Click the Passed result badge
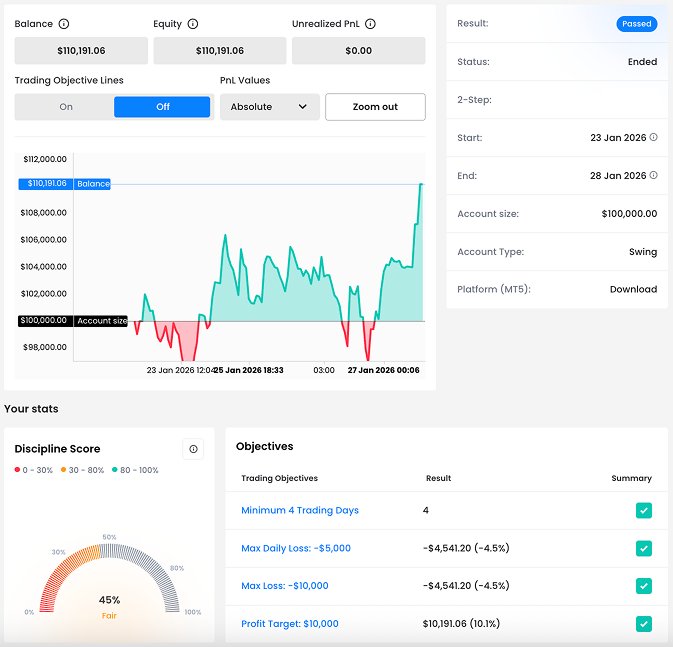Screen dimensions: 673x647 (x=636, y=24)
